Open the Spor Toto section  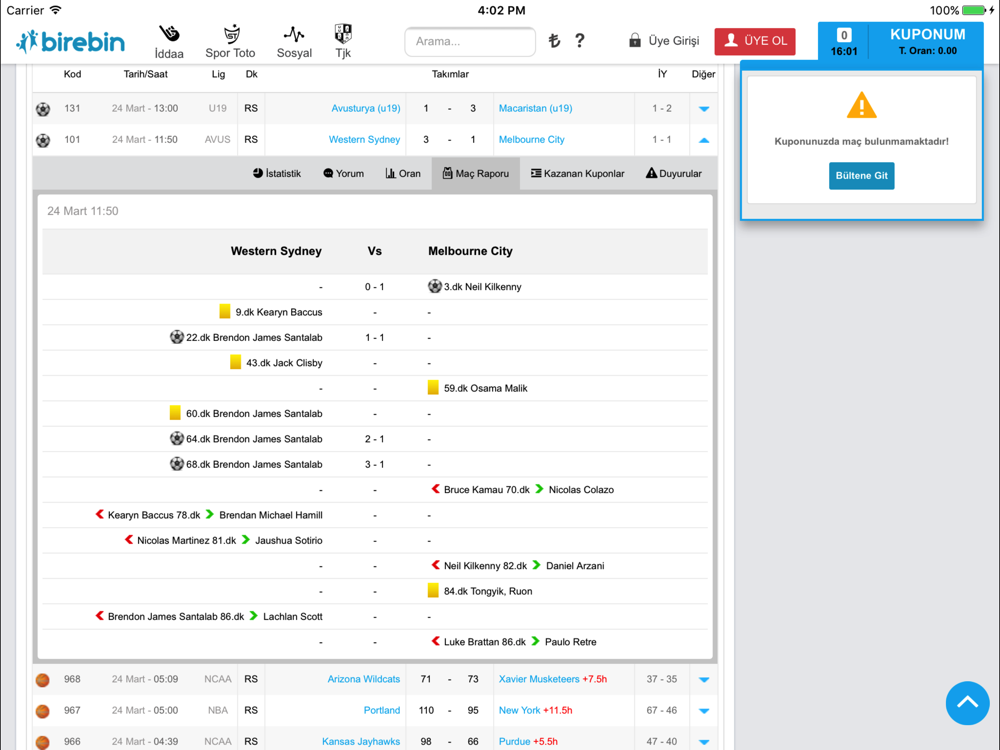(x=230, y=42)
